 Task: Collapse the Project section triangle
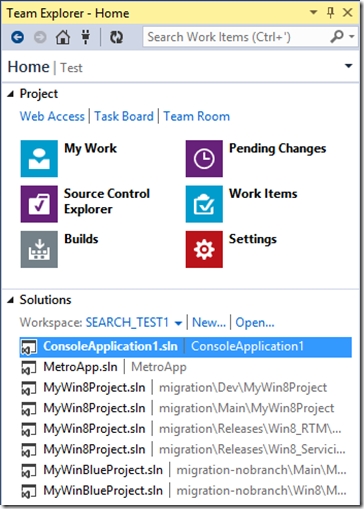tap(11, 94)
